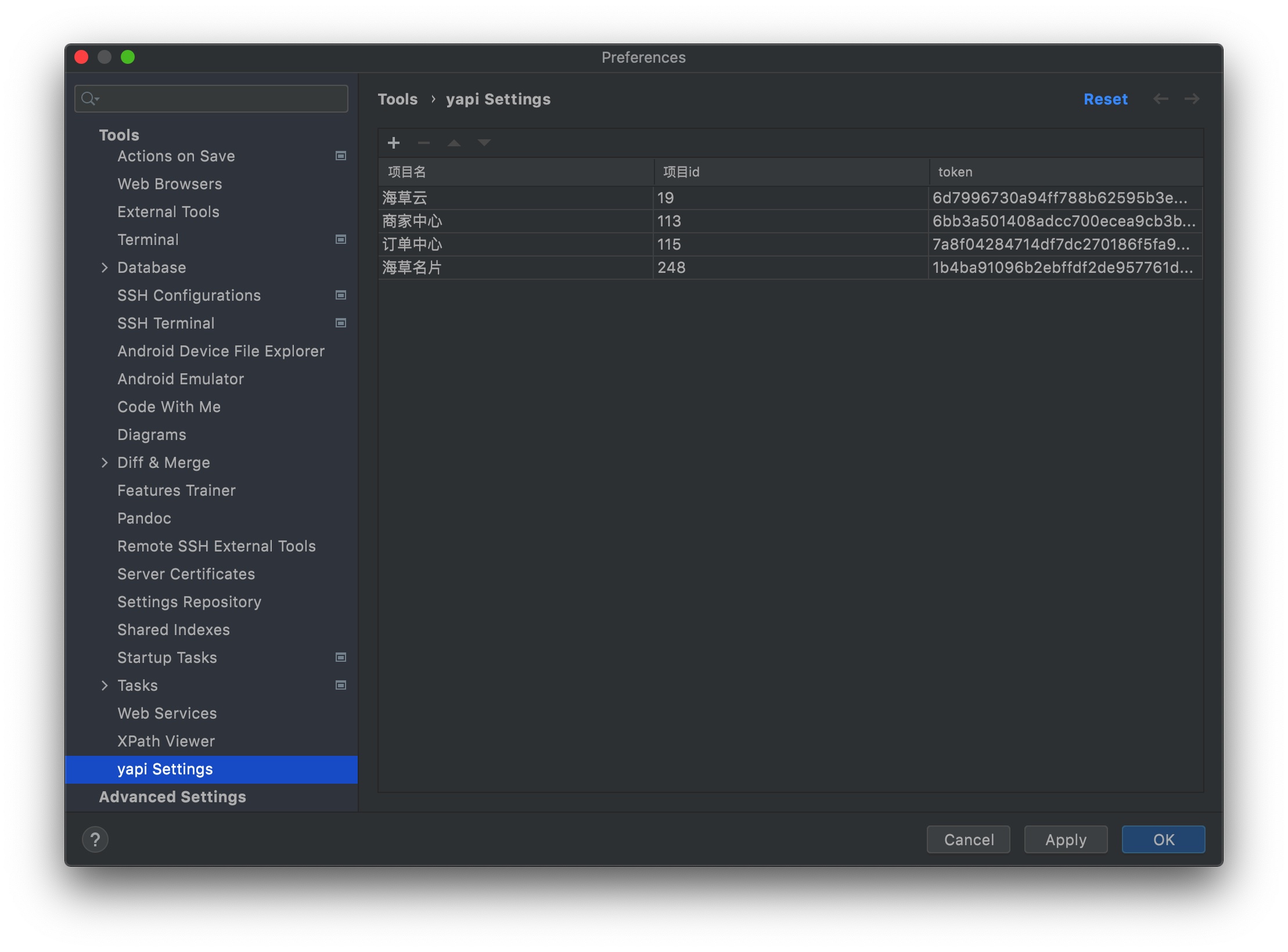Viewport: 1288px width, 952px height.
Task: Click the move row up arrow
Action: coord(454,143)
